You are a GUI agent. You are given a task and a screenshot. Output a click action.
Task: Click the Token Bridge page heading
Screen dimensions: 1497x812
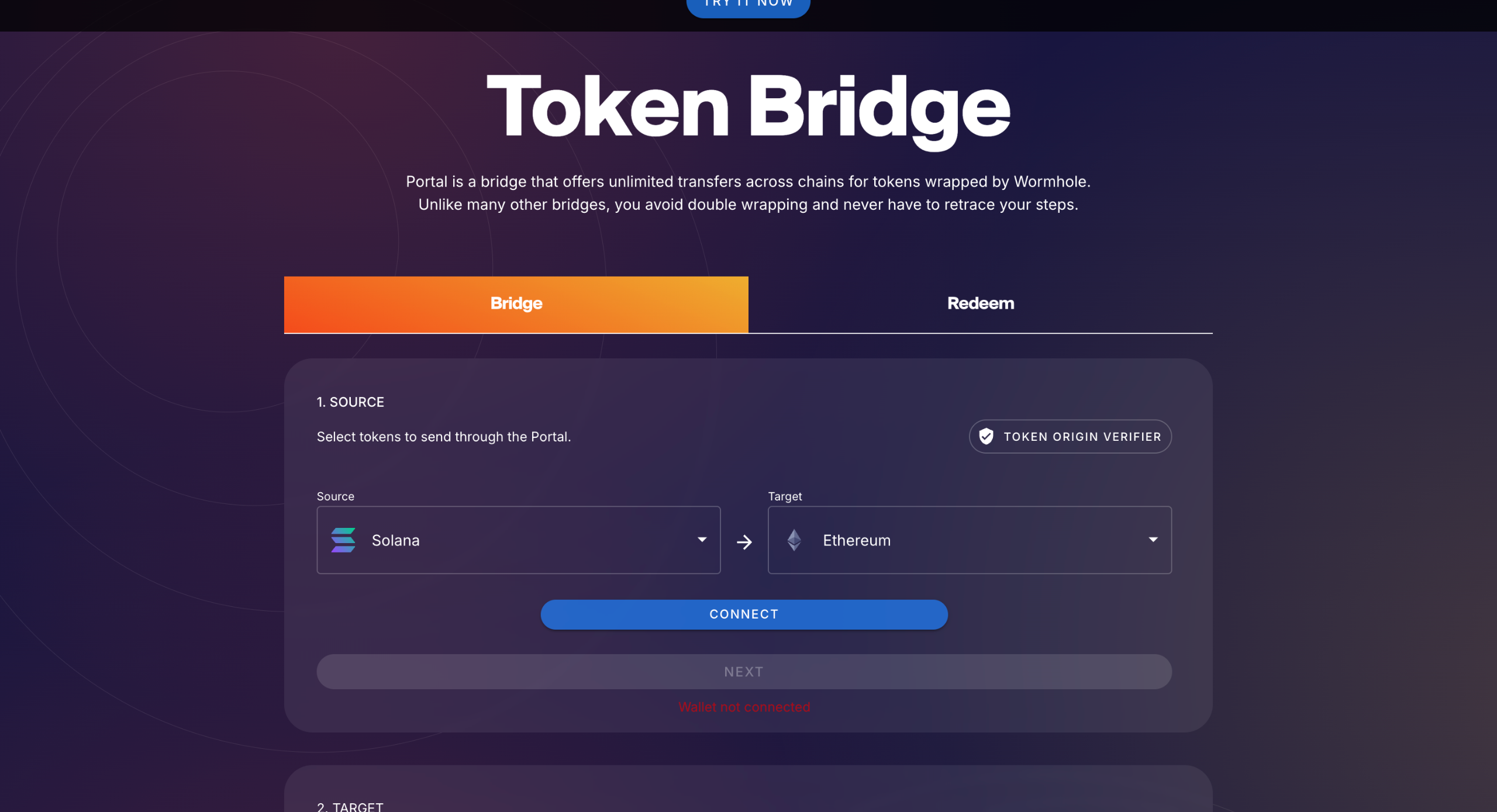[748, 108]
